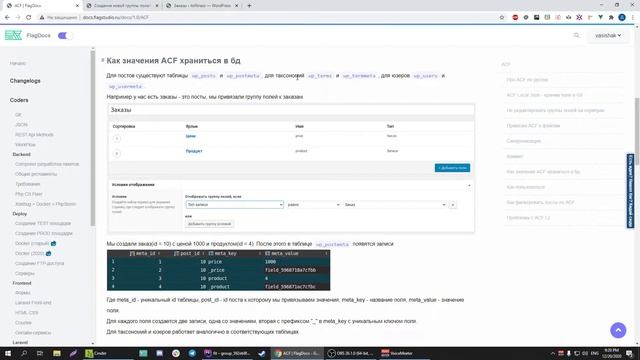
Task: Go back using browser back arrow
Action: [7, 18]
